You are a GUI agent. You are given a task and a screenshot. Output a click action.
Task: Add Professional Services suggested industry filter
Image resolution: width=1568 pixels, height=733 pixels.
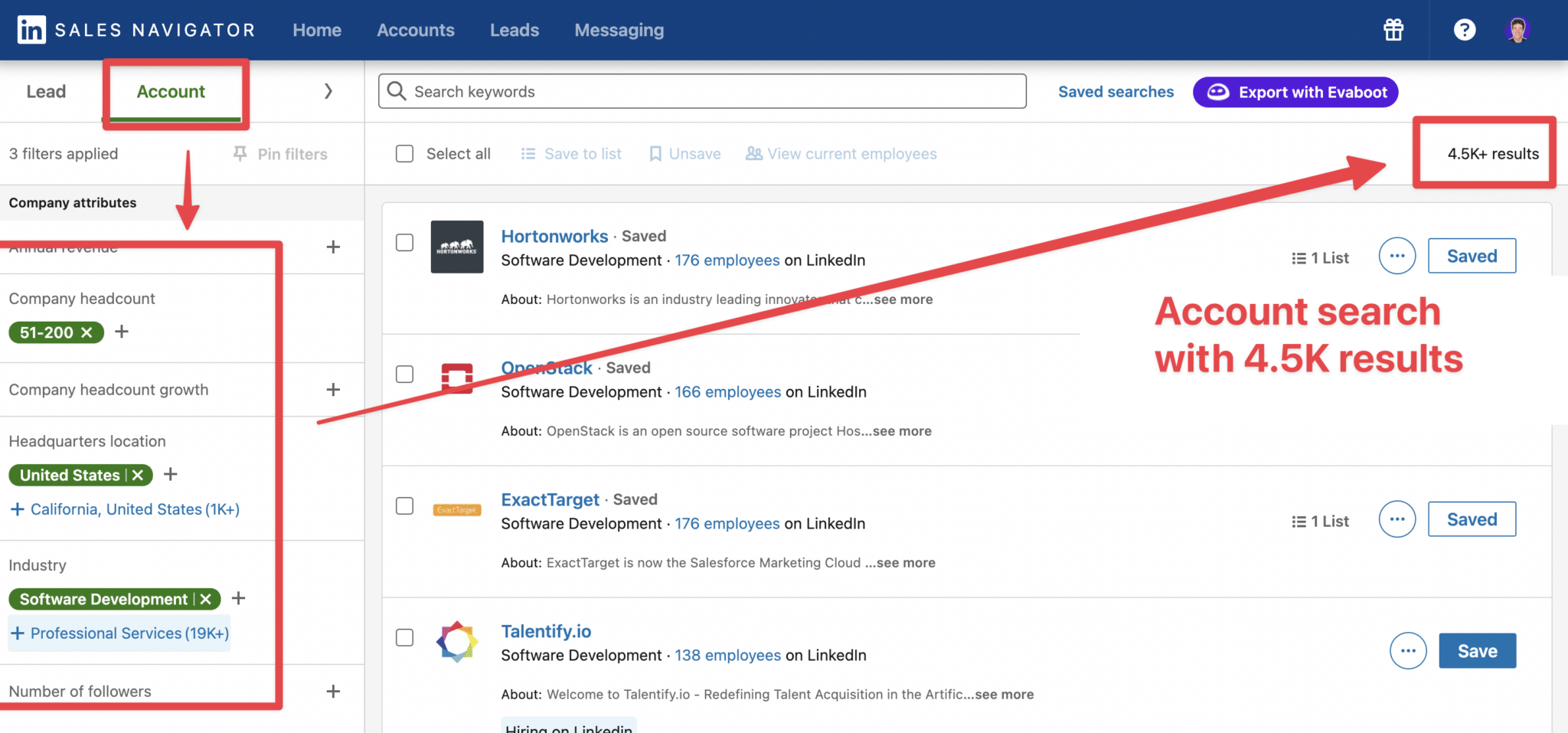point(119,633)
